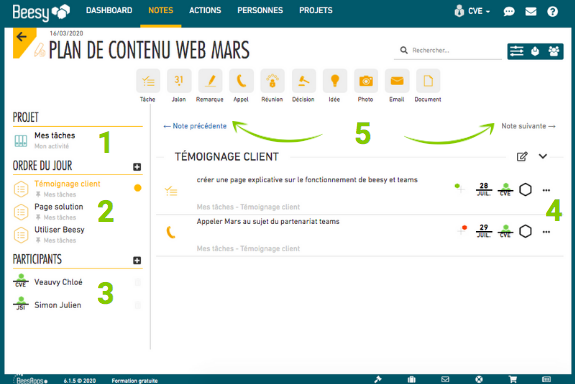This screenshot has height=384, width=575.
Task: Collapse the Témoignage client section chevron
Action: click(543, 156)
